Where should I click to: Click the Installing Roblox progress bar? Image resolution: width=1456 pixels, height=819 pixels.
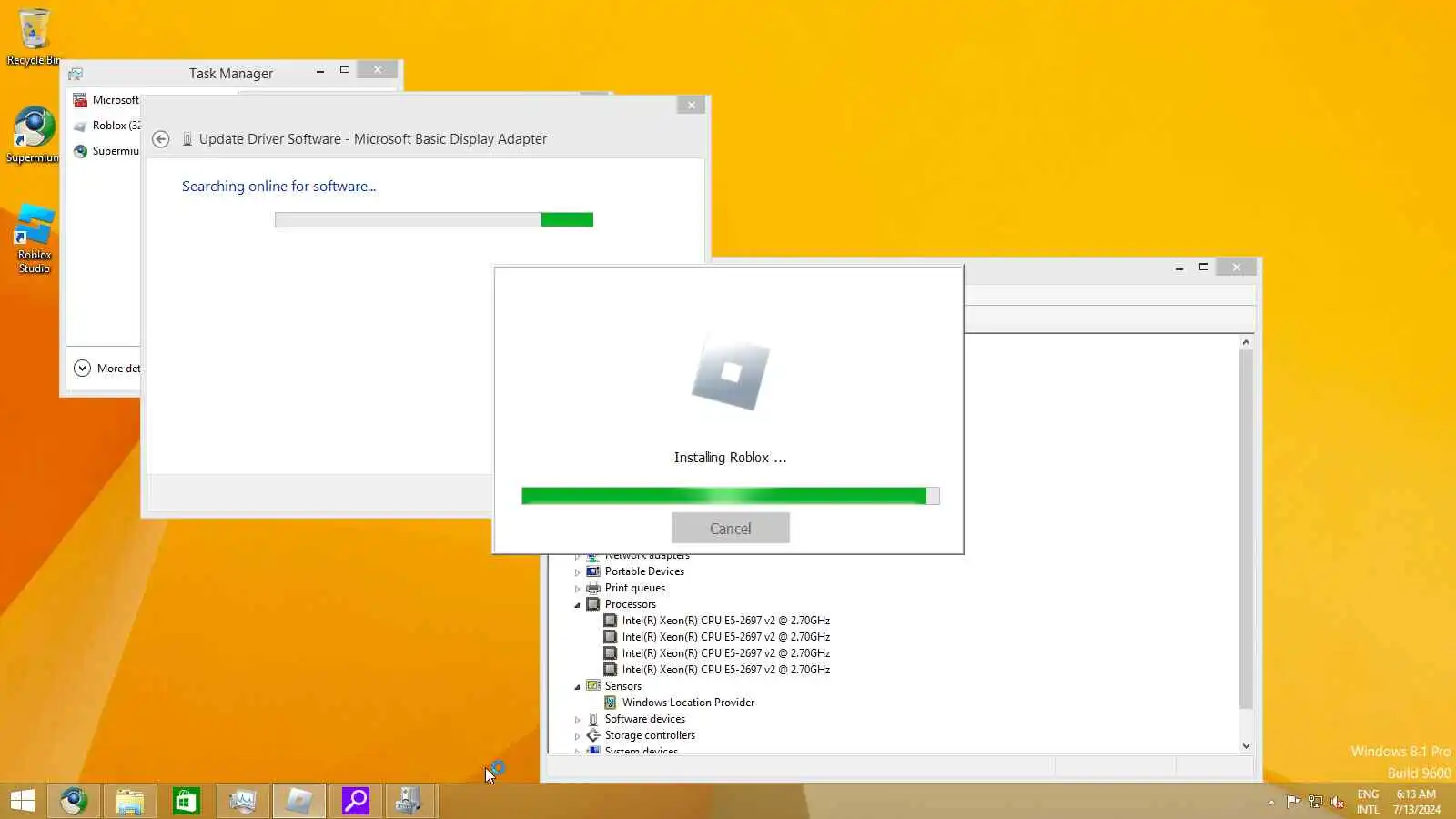pos(730,496)
